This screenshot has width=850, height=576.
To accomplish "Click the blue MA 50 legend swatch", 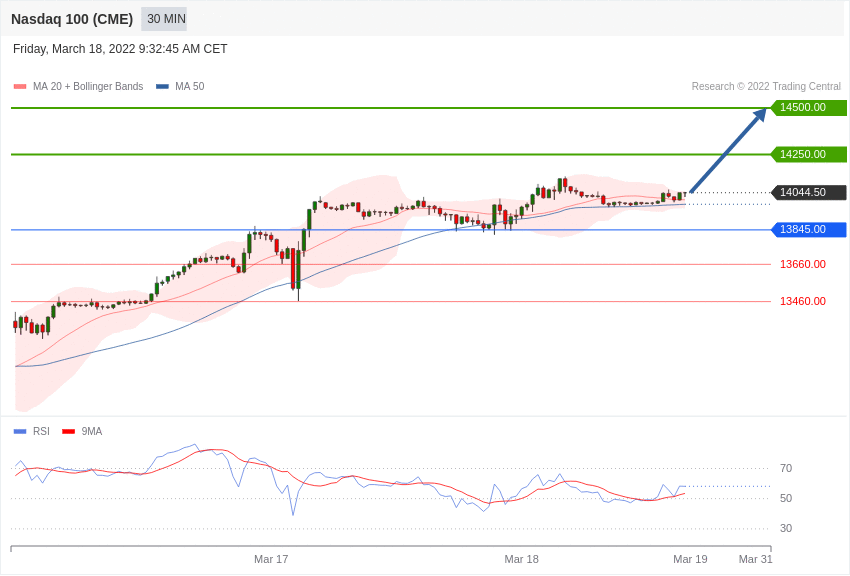I will (162, 87).
